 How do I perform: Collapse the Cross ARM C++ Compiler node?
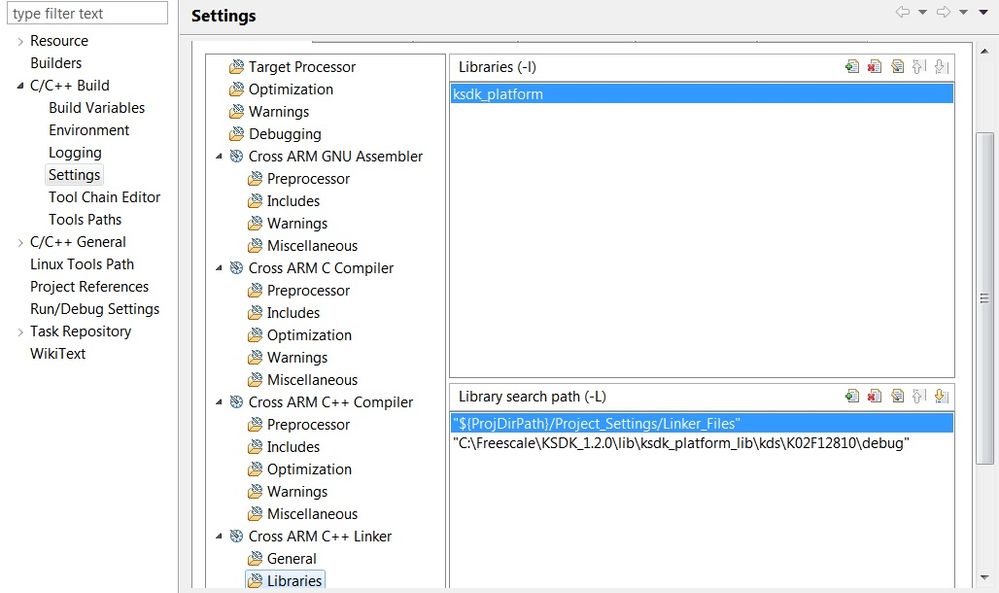point(219,402)
